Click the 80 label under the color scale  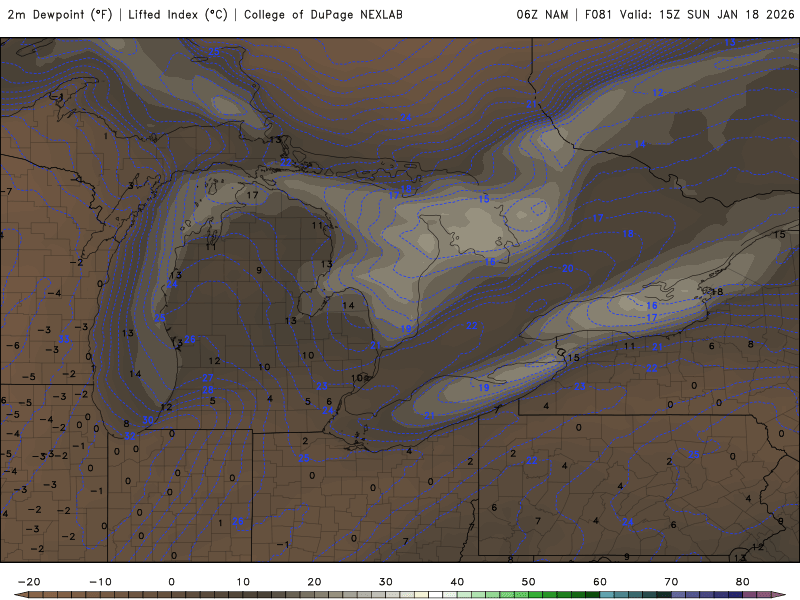[743, 582]
